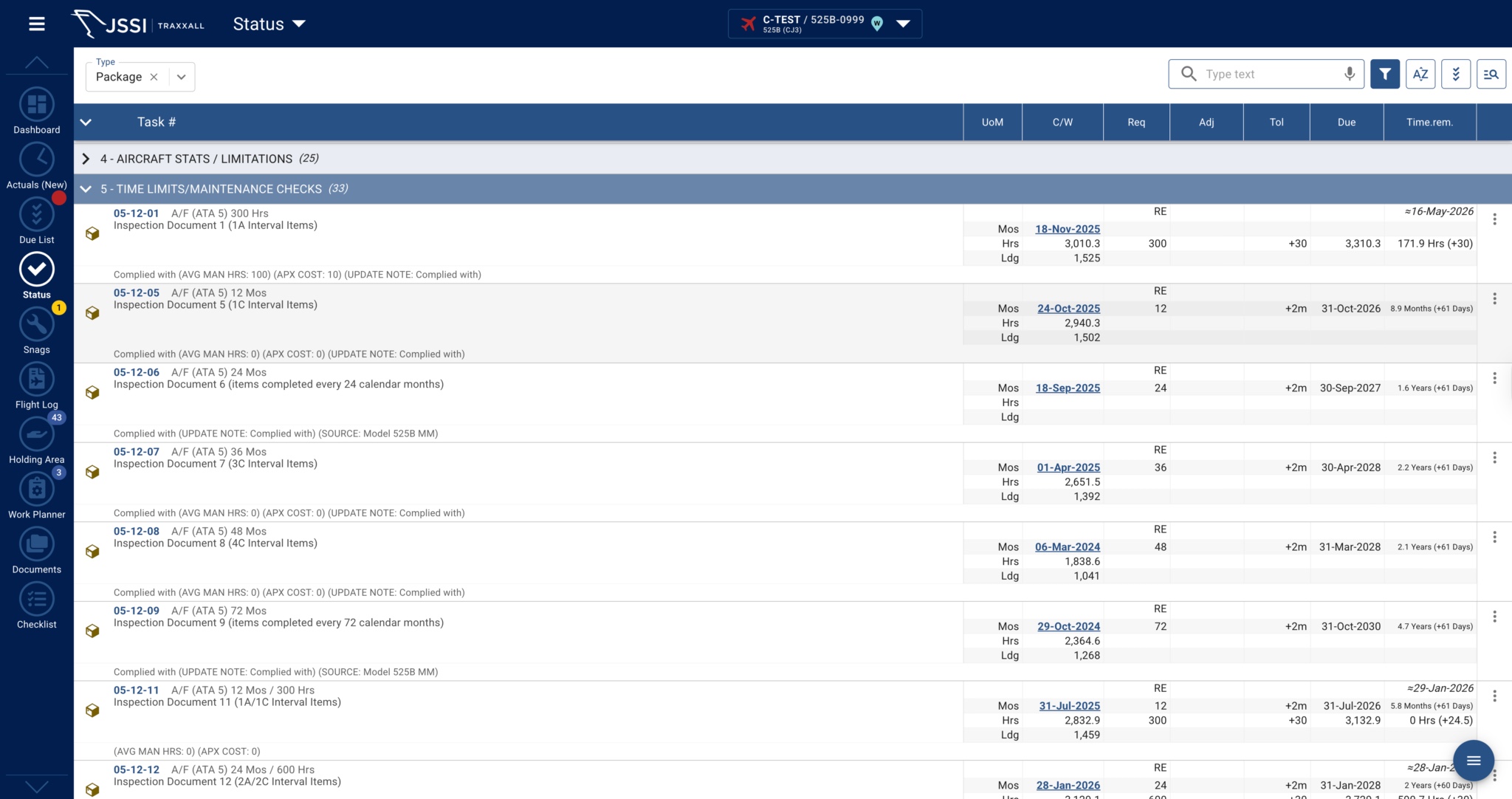Open the Type filter dropdown arrow
This screenshot has height=799, width=1512.
coord(181,77)
